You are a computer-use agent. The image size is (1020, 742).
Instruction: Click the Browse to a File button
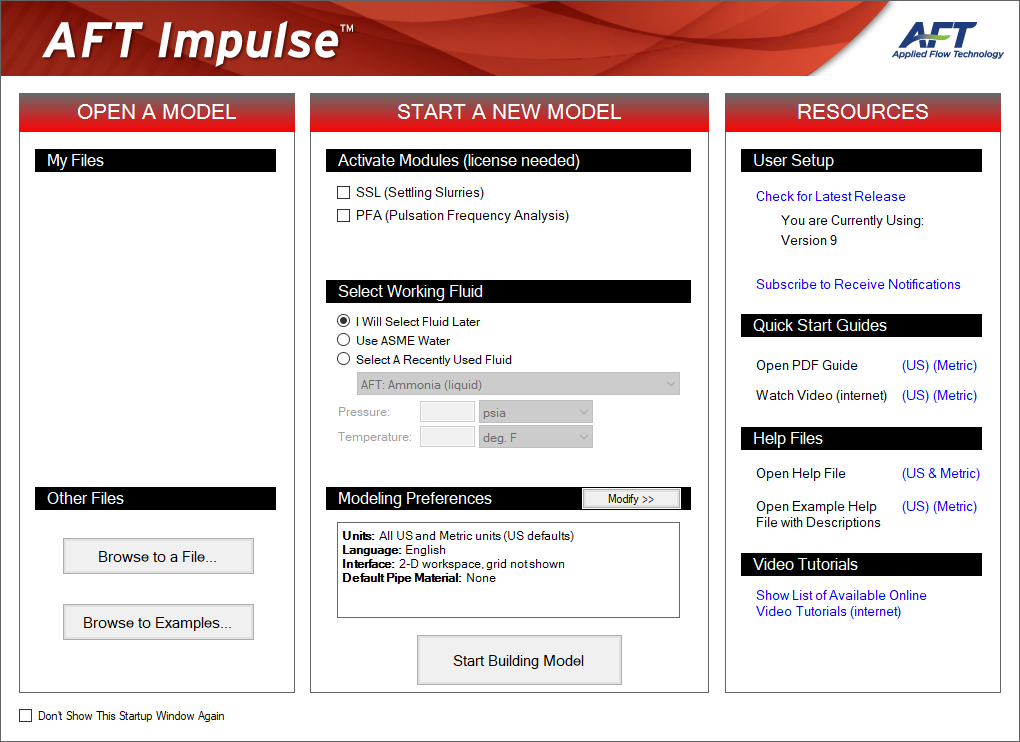click(x=158, y=556)
